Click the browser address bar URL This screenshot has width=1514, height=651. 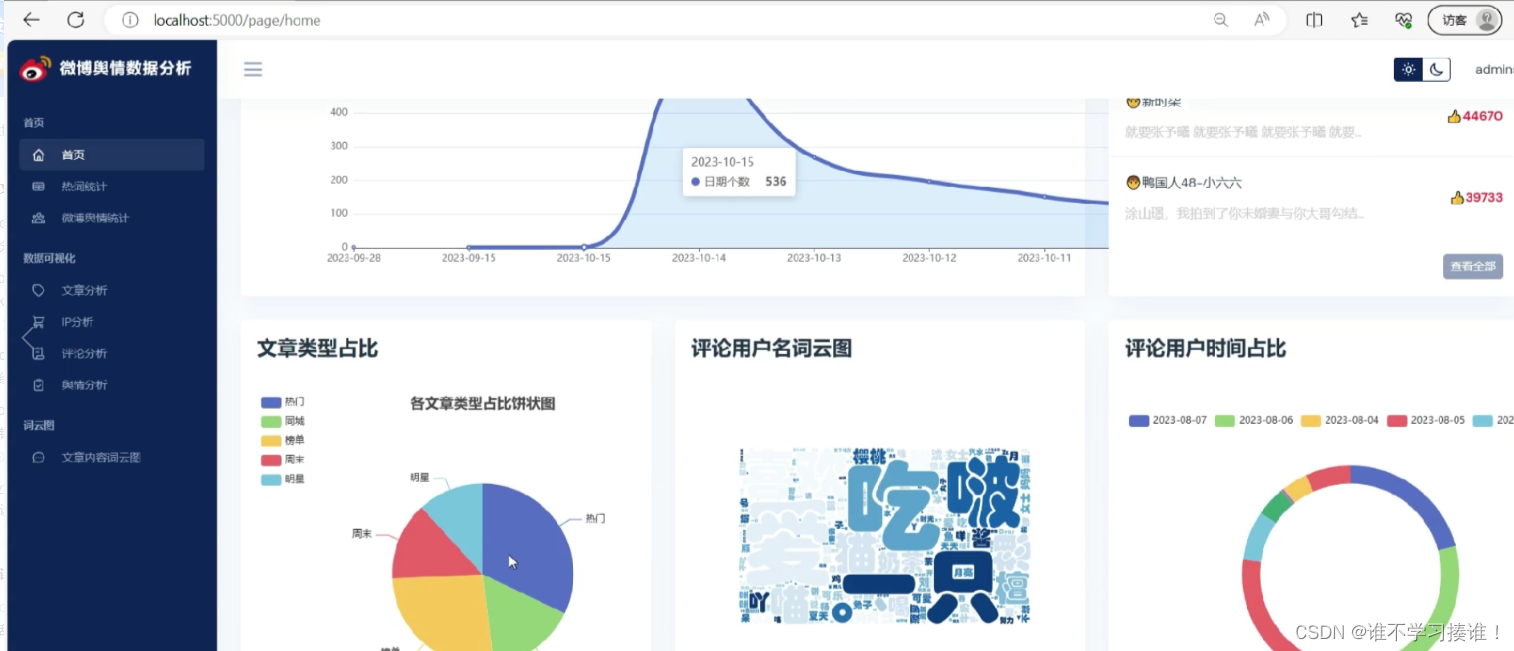pos(236,20)
